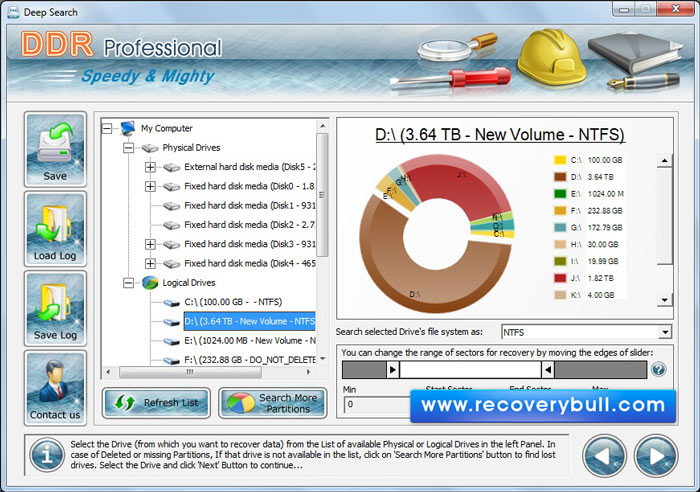Select the E:\ 1024.00 MB New Volume drive
The height and width of the screenshot is (492, 700).
coord(250,341)
